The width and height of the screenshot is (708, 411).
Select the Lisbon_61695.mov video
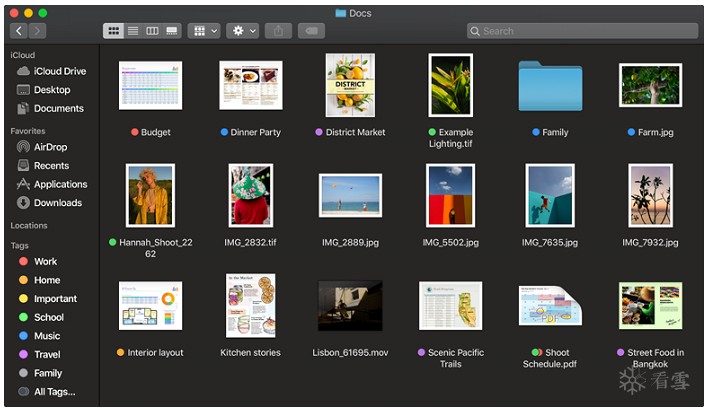coord(350,306)
